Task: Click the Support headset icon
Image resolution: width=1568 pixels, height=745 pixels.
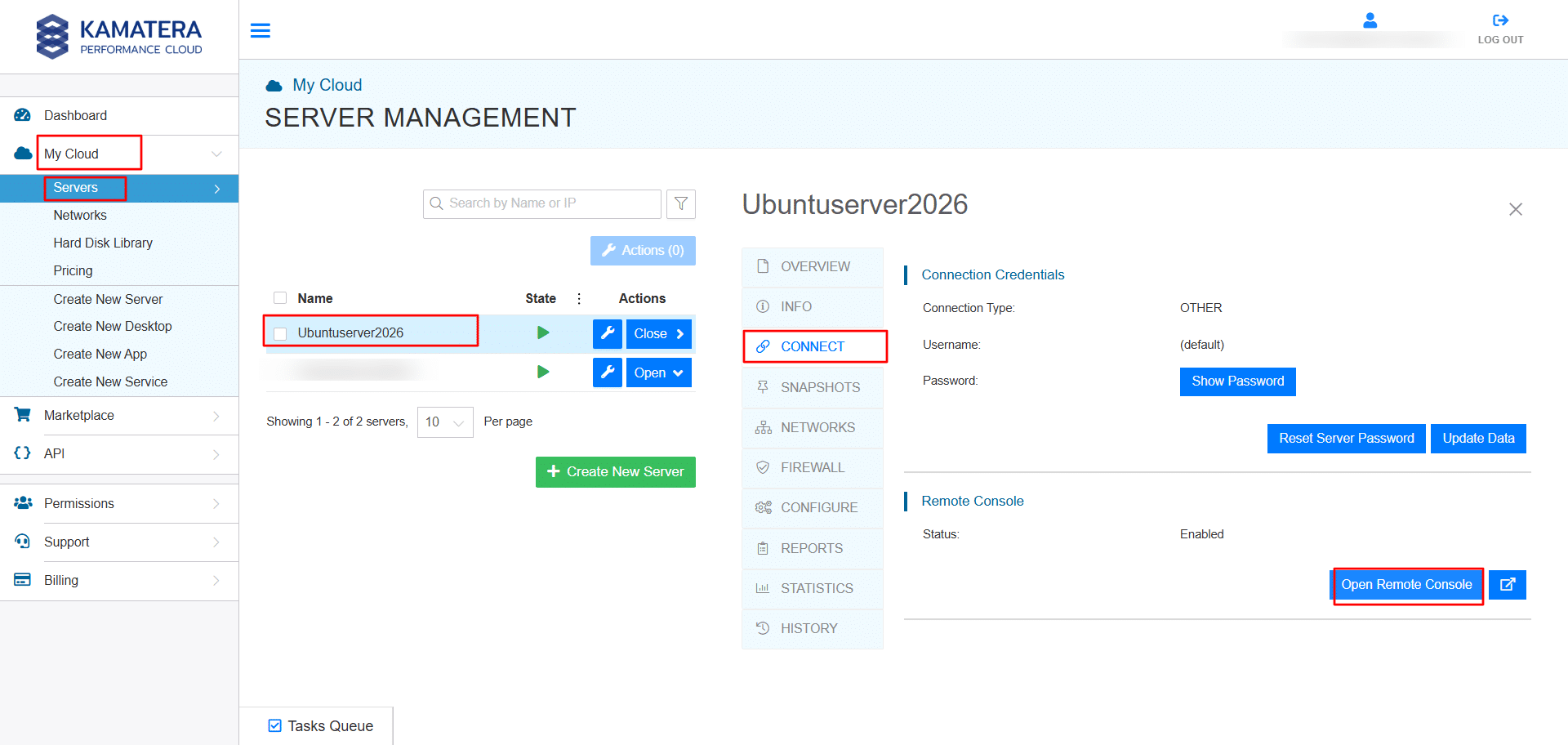Action: pyautogui.click(x=23, y=542)
